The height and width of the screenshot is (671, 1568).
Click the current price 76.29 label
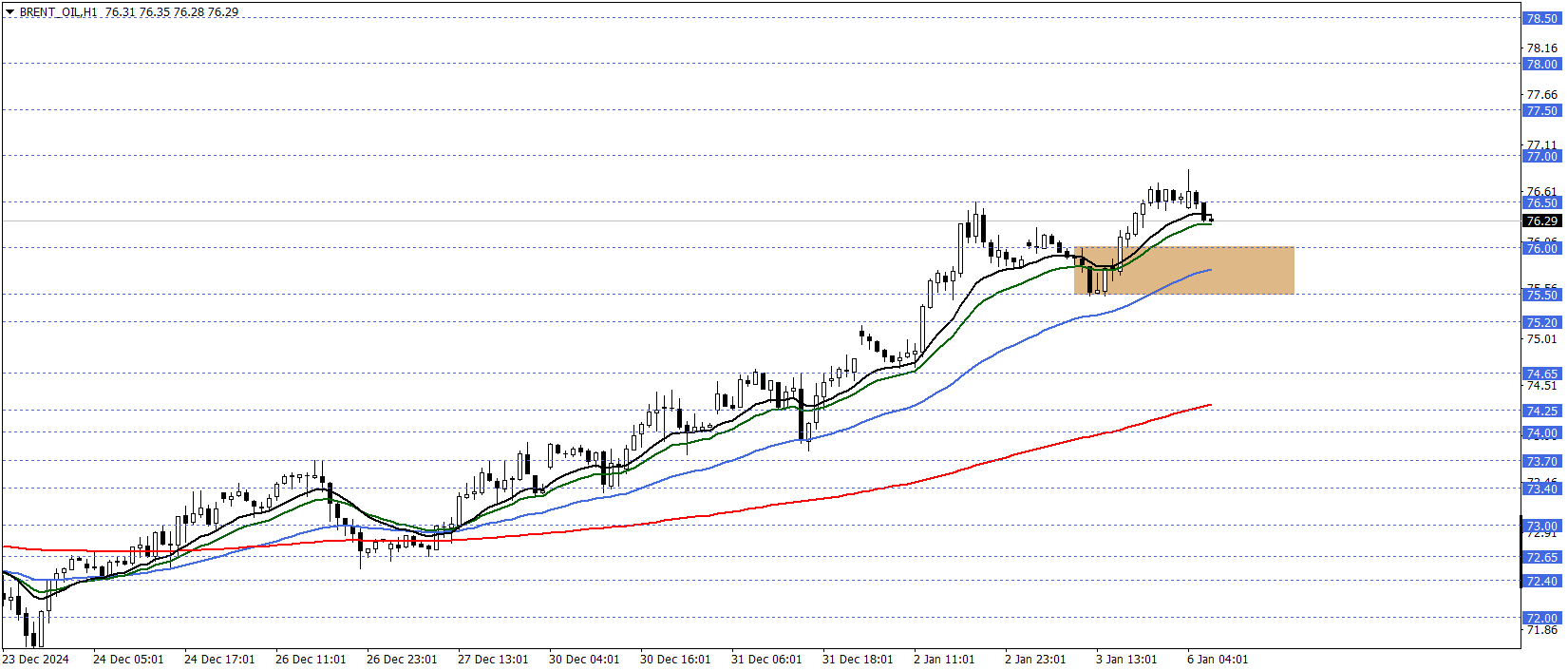pos(1541,220)
